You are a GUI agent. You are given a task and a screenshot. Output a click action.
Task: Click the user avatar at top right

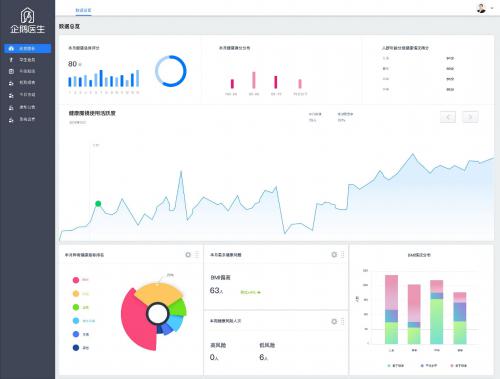click(481, 8)
